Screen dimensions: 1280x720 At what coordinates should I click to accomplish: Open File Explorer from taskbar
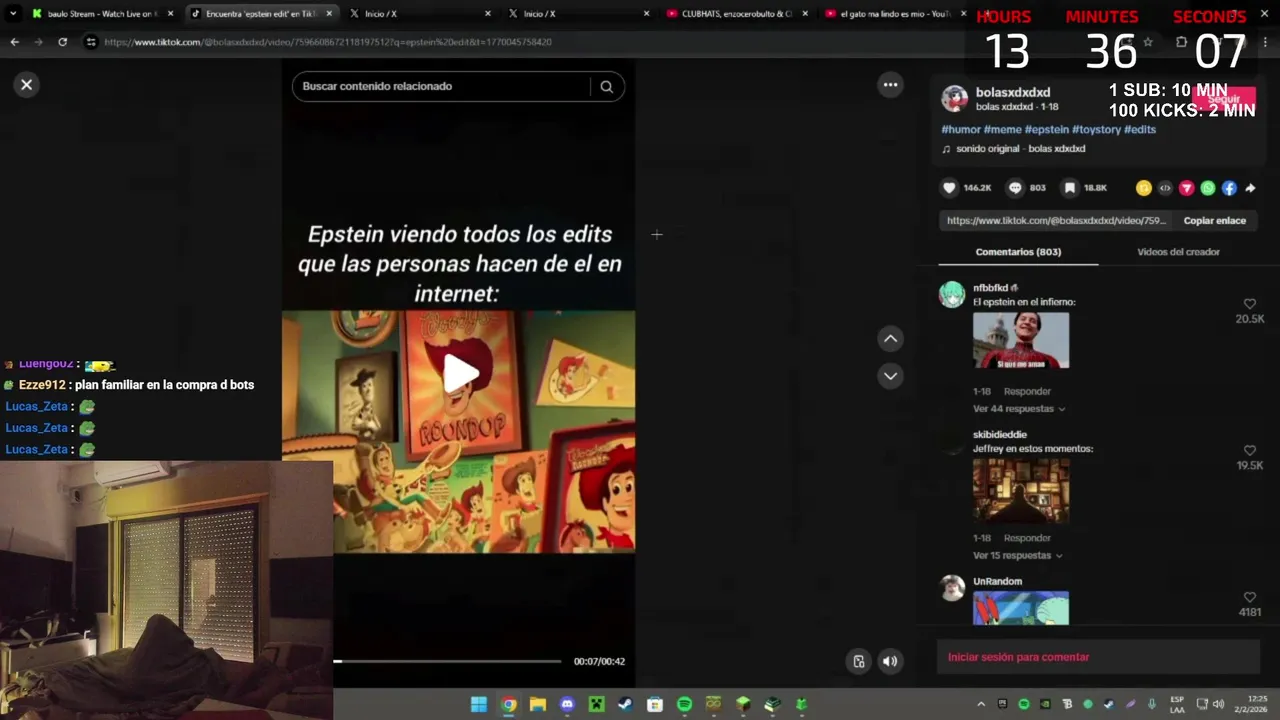(537, 704)
